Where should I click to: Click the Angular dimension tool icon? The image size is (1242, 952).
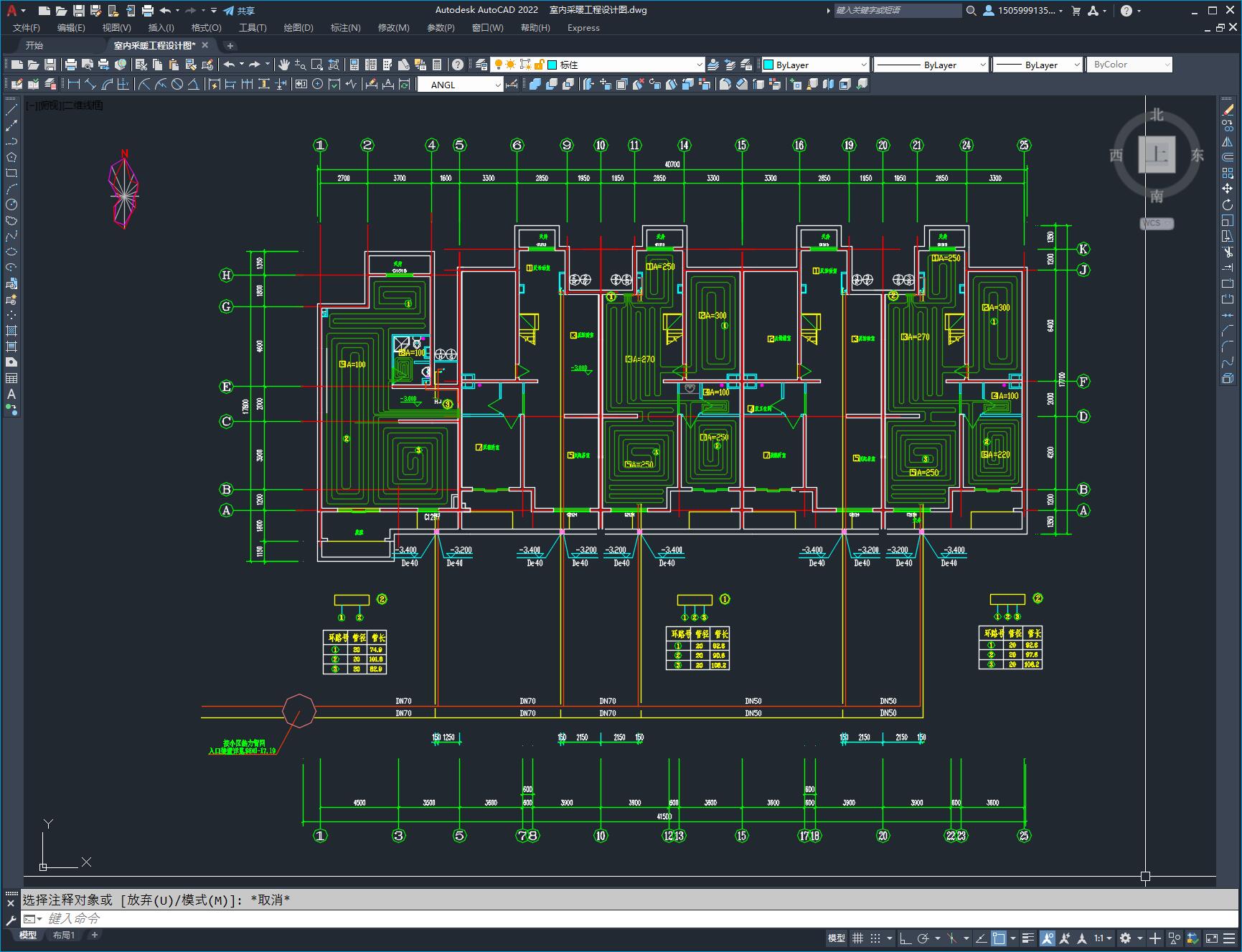click(x=193, y=84)
